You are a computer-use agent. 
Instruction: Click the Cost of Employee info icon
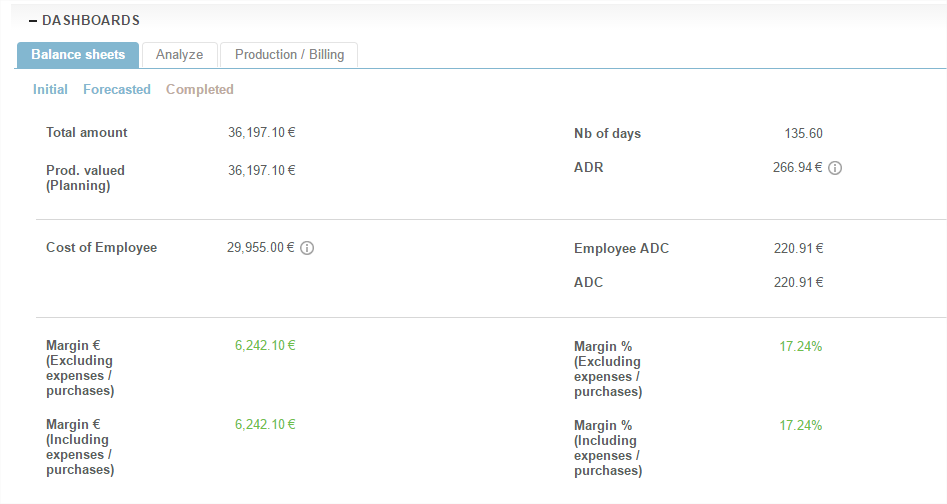[x=307, y=248]
